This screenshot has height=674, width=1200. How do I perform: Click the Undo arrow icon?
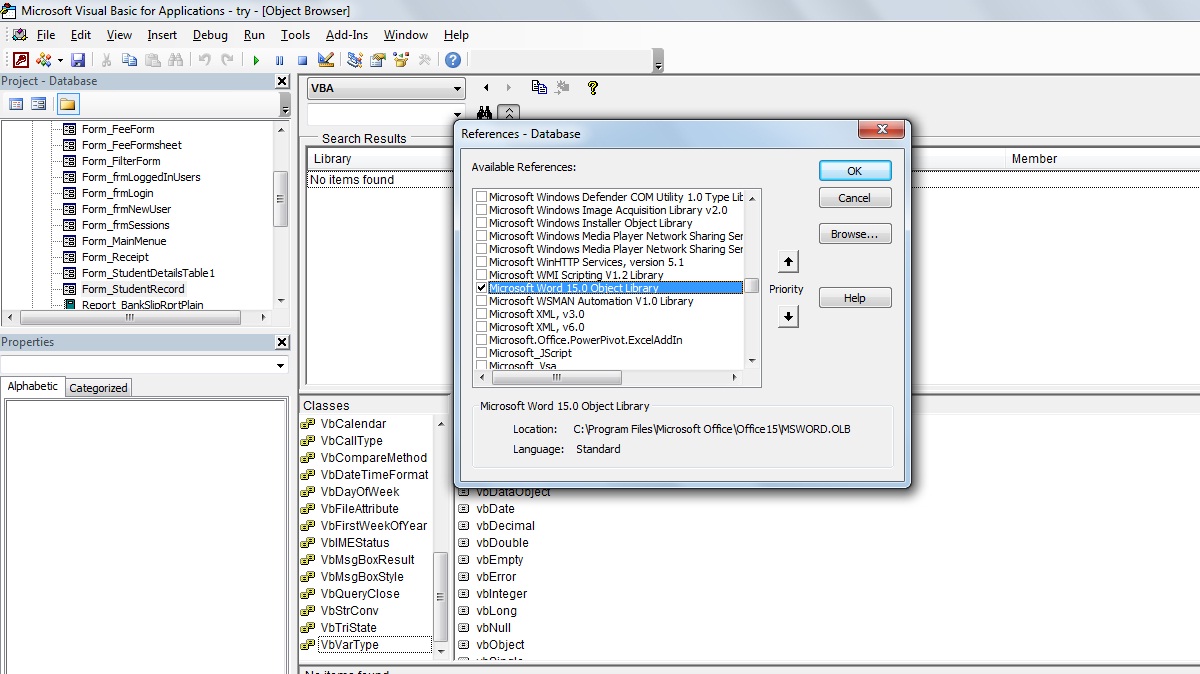point(204,60)
